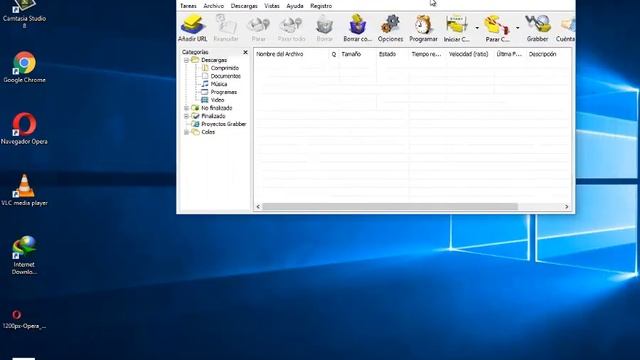Sort by Nombre del Archivo column
The height and width of the screenshot is (360, 640).
point(280,54)
